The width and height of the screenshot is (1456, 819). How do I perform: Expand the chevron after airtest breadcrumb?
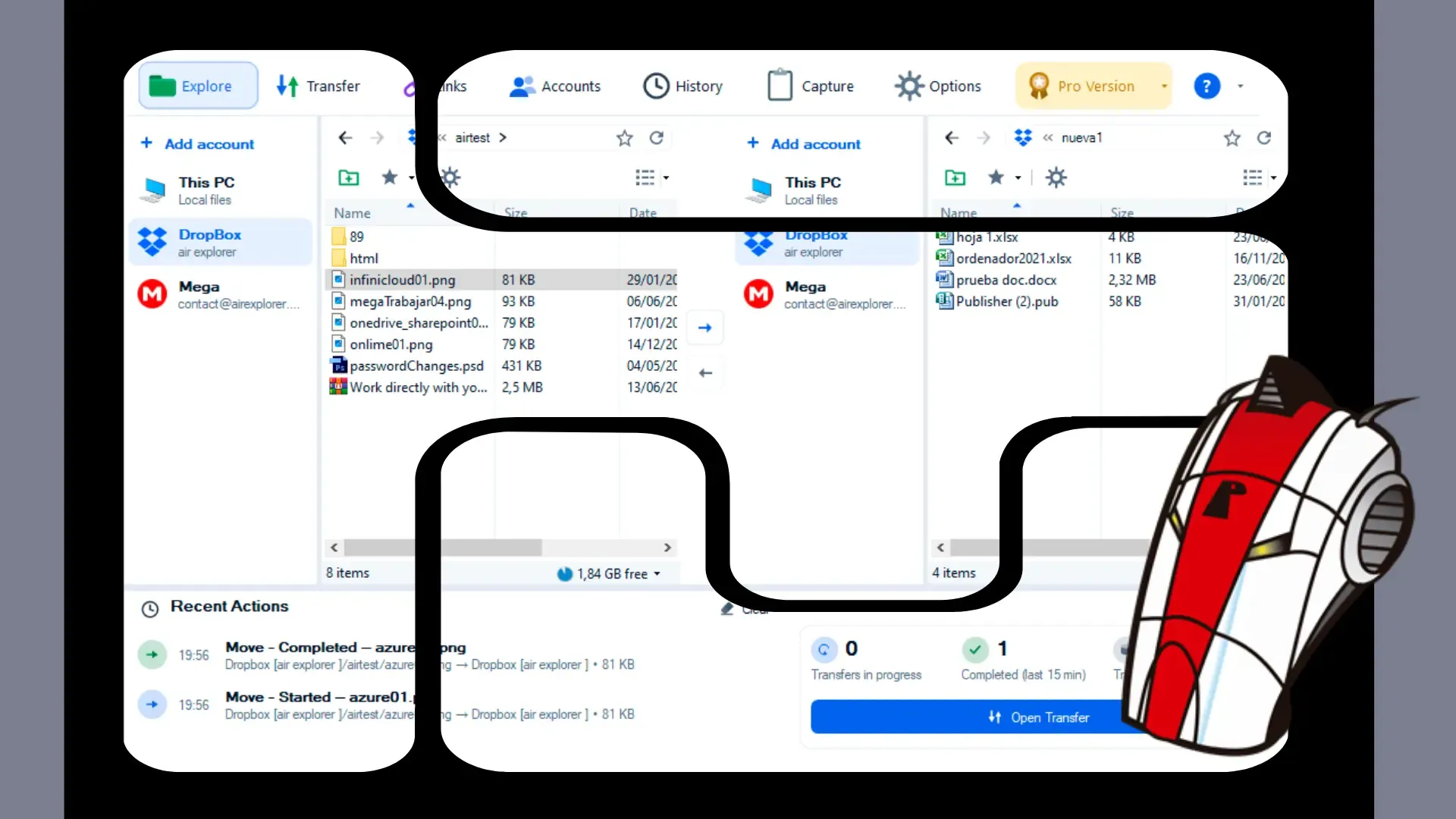[503, 138]
